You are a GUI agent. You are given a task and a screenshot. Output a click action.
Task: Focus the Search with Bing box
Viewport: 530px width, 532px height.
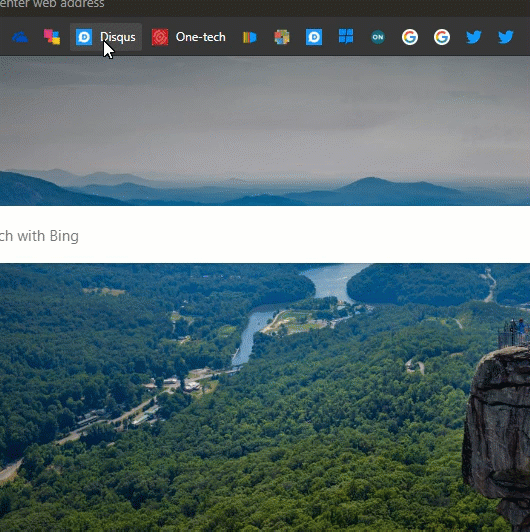point(265,235)
